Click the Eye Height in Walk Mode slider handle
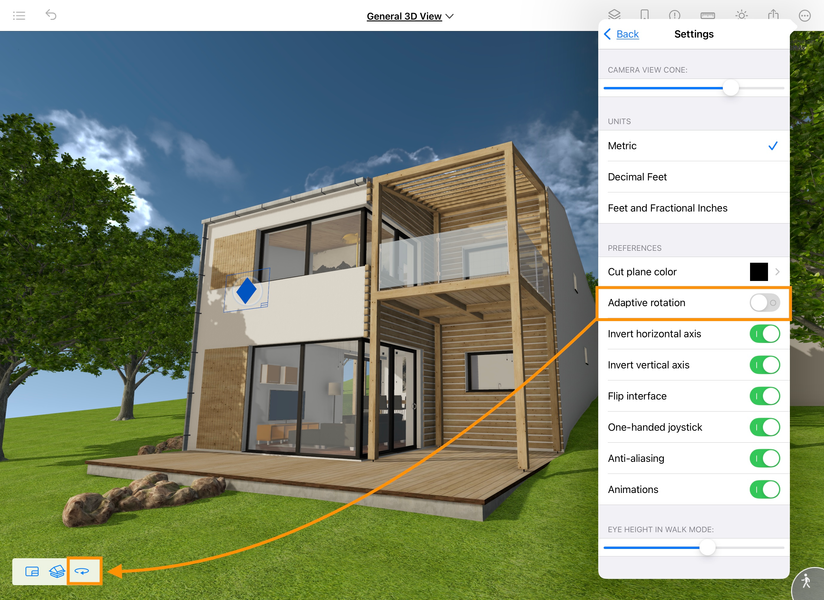Image resolution: width=824 pixels, height=600 pixels. pyautogui.click(x=707, y=547)
